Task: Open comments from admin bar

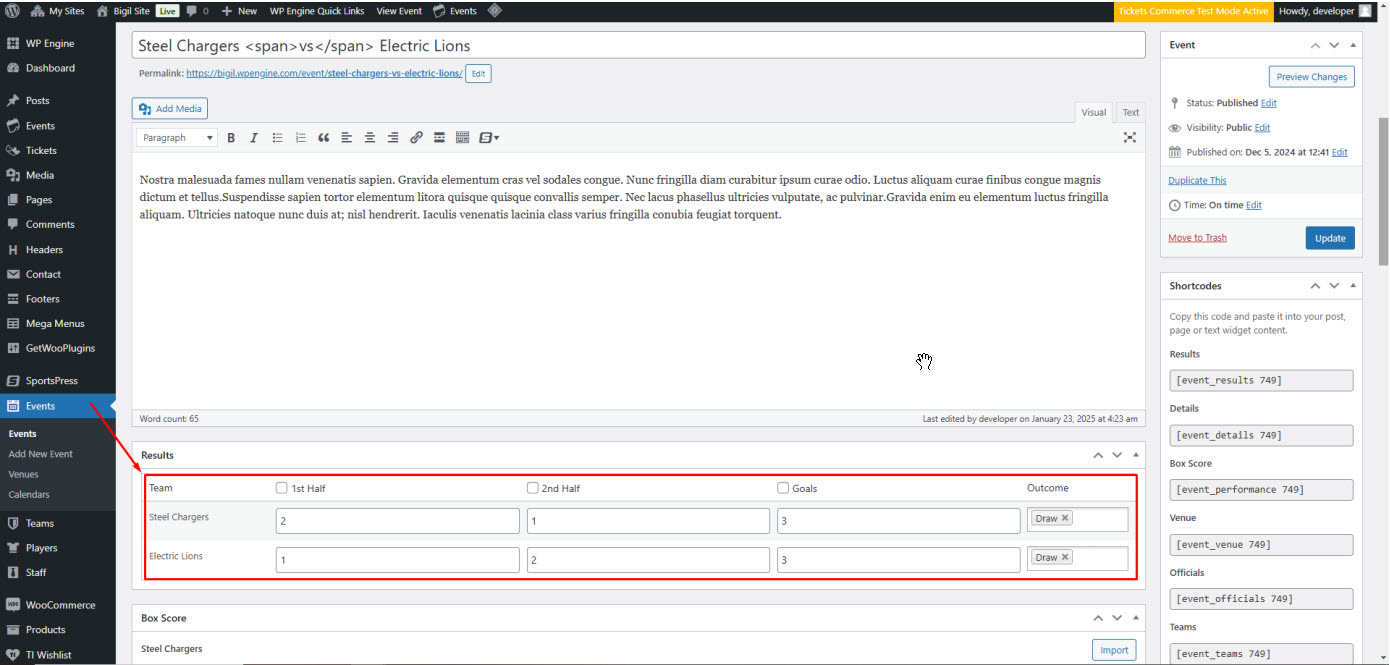Action: [x=197, y=11]
